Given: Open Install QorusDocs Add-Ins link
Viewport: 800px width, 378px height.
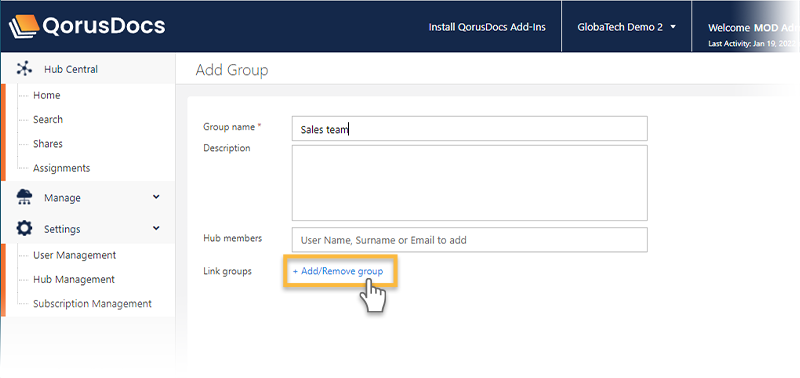Looking at the screenshot, I should [487, 27].
